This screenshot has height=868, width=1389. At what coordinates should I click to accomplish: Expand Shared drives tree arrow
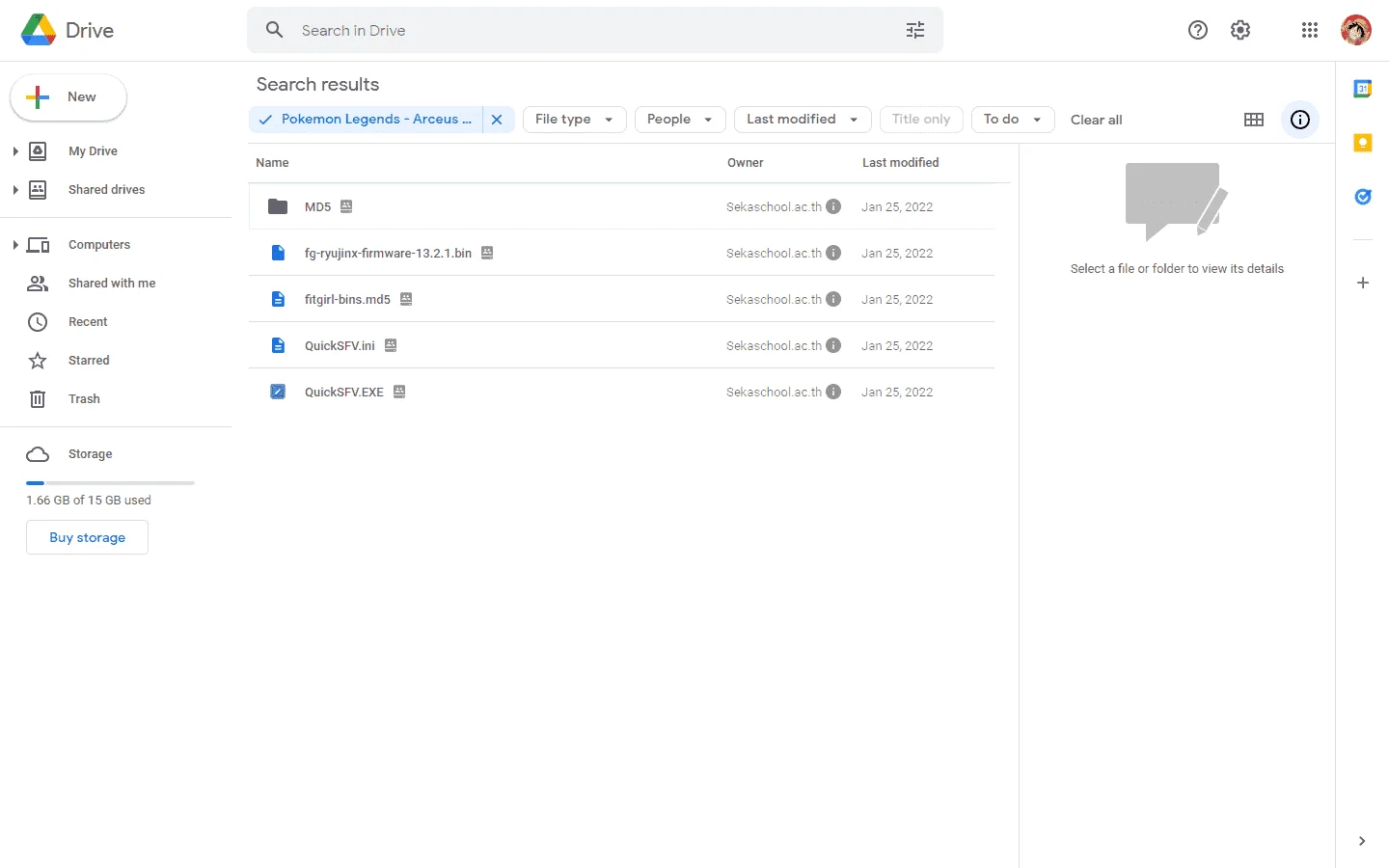[x=15, y=190]
